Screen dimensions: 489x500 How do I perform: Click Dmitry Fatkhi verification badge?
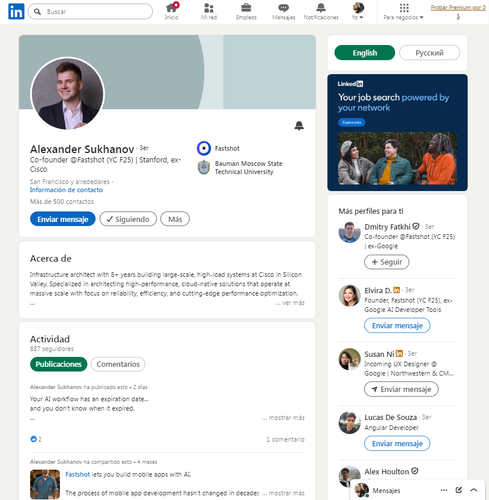click(x=416, y=226)
